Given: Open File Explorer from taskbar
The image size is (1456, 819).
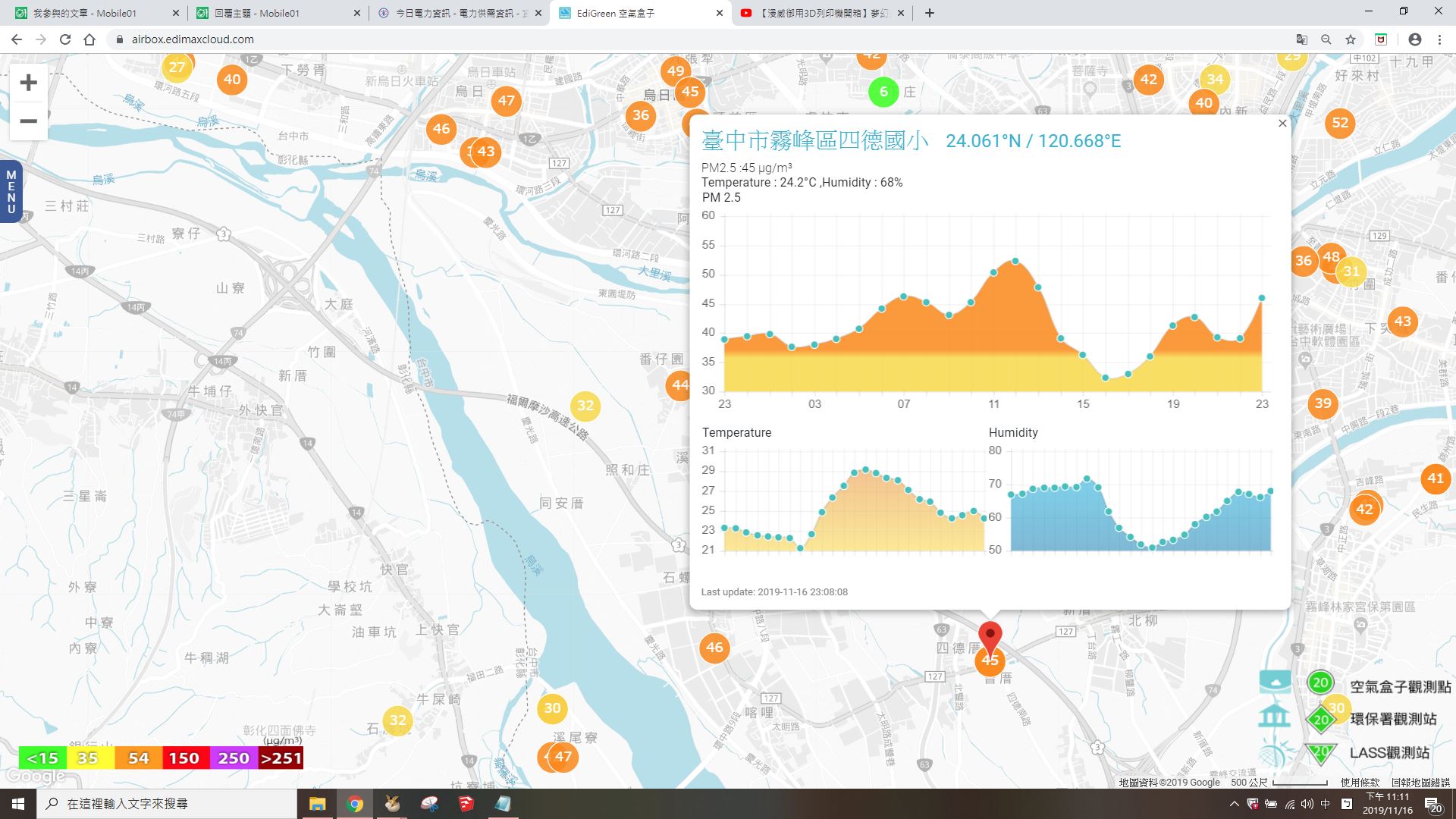Looking at the screenshot, I should [x=317, y=803].
